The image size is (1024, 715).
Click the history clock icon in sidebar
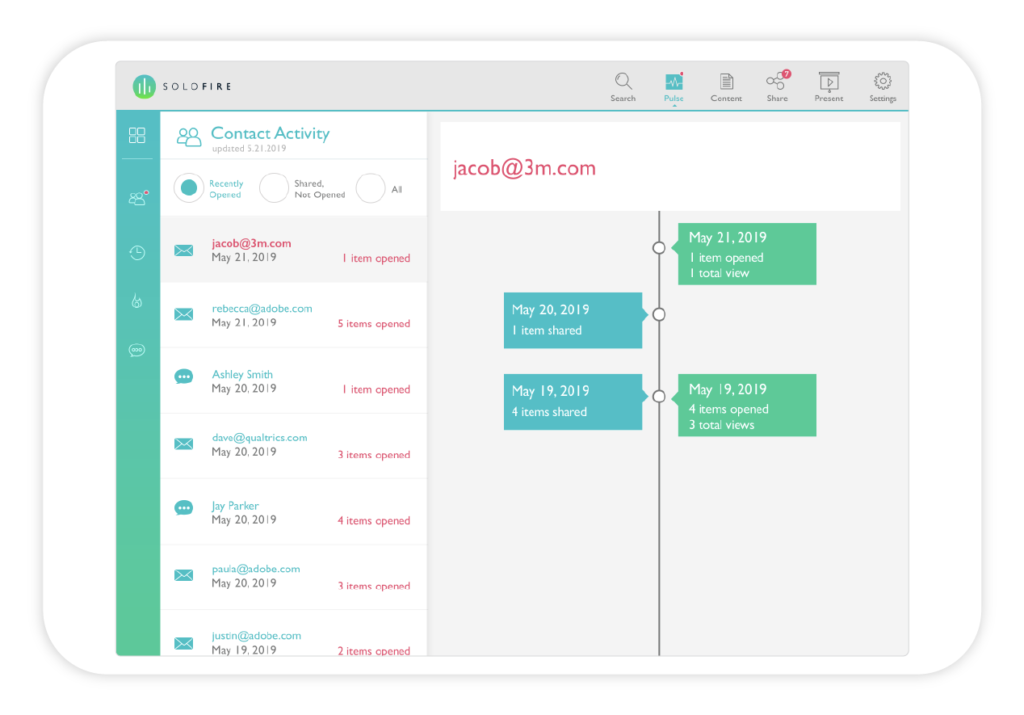(x=137, y=253)
